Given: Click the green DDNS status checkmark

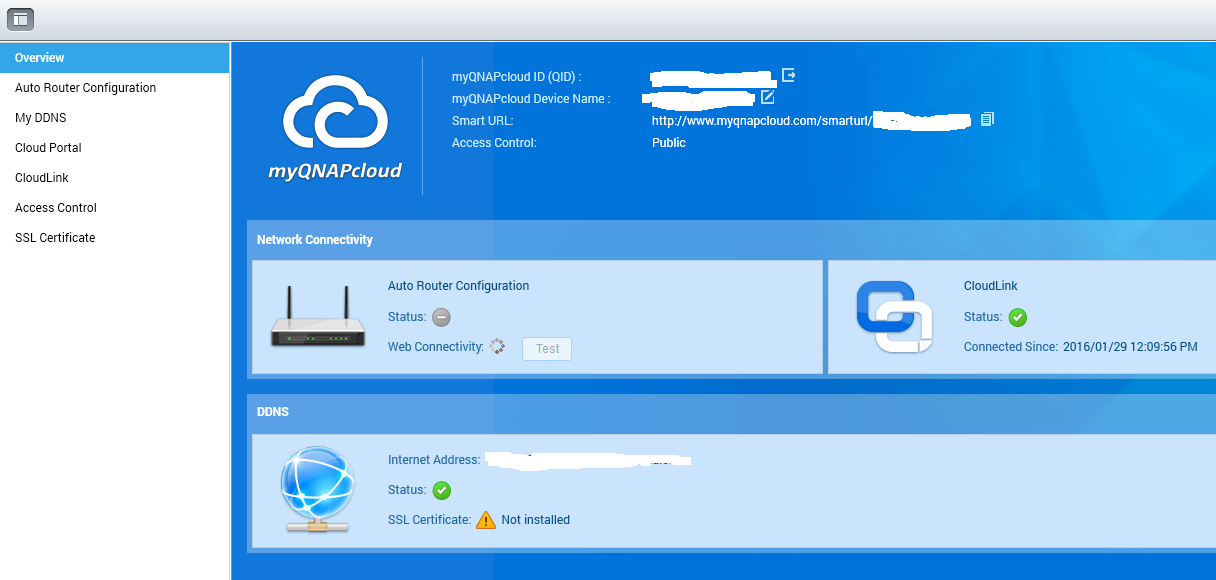Looking at the screenshot, I should (x=441, y=490).
